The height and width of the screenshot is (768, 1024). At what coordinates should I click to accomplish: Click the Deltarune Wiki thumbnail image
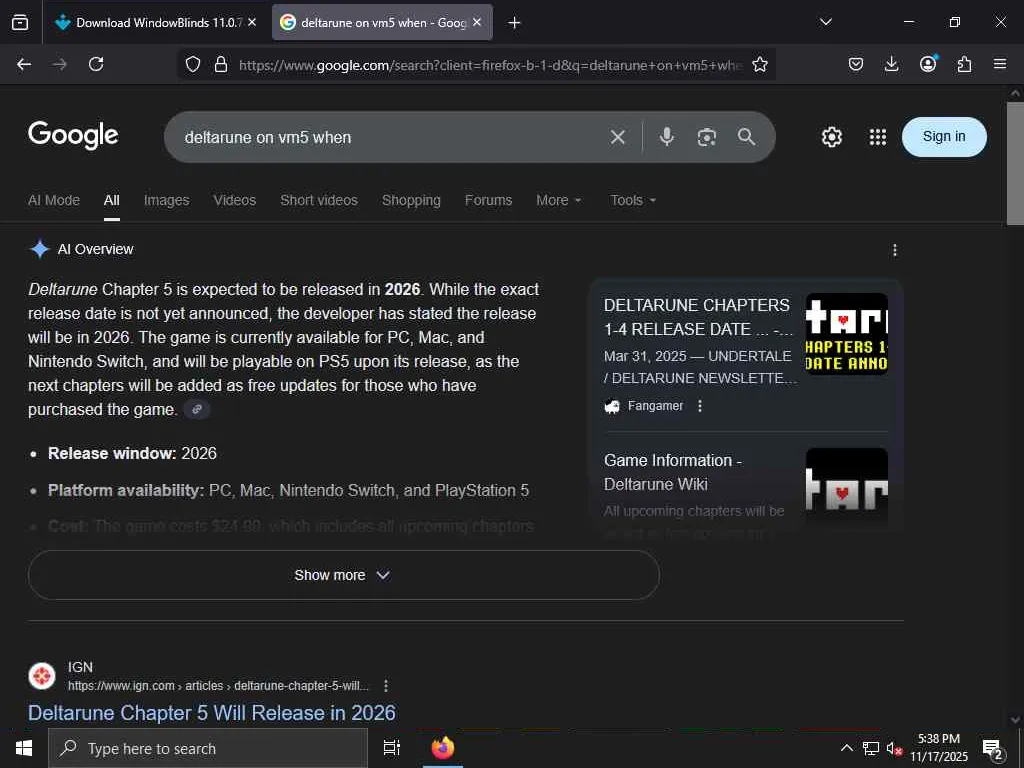coord(846,488)
